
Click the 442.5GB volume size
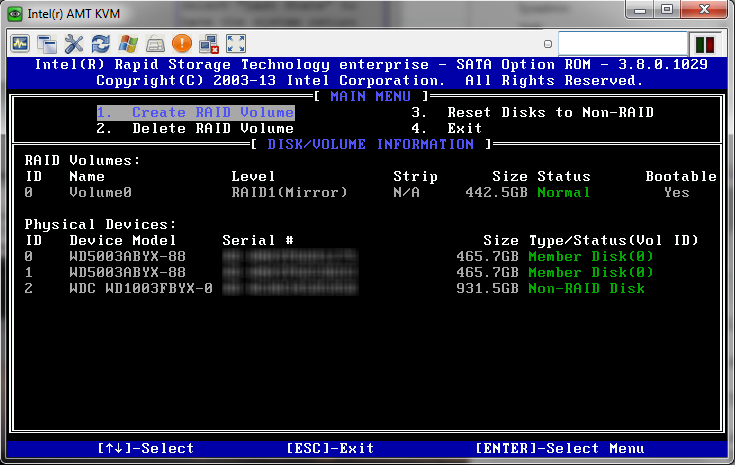[x=496, y=193]
